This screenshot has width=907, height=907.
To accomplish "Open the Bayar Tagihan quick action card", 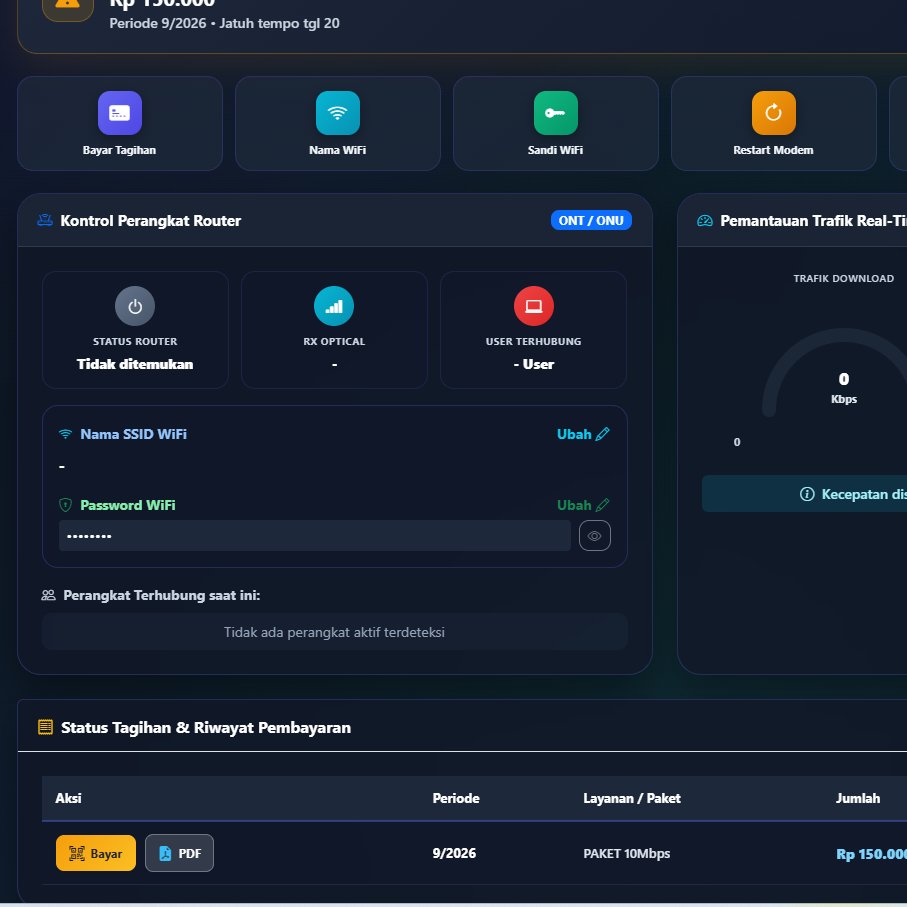I will tap(120, 123).
